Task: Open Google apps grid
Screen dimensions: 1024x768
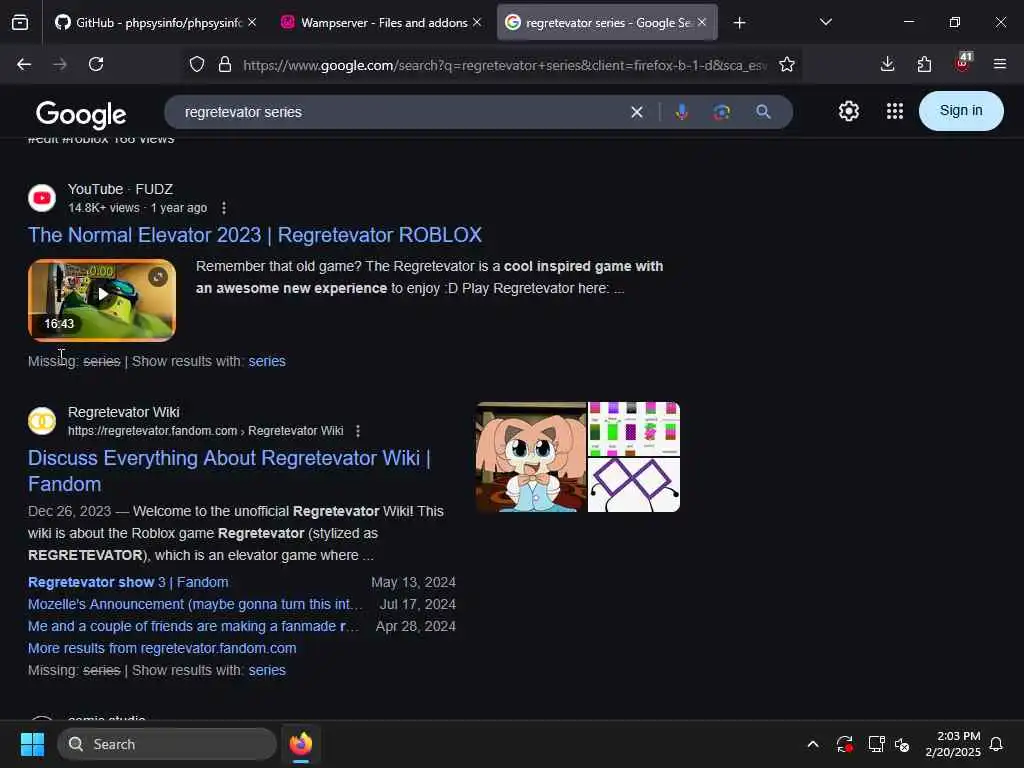Action: pyautogui.click(x=895, y=111)
